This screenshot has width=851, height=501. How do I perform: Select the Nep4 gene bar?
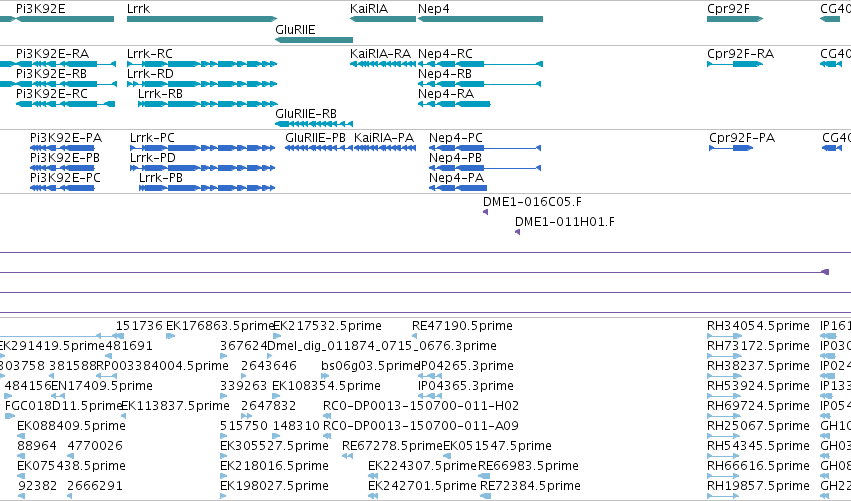pos(480,19)
